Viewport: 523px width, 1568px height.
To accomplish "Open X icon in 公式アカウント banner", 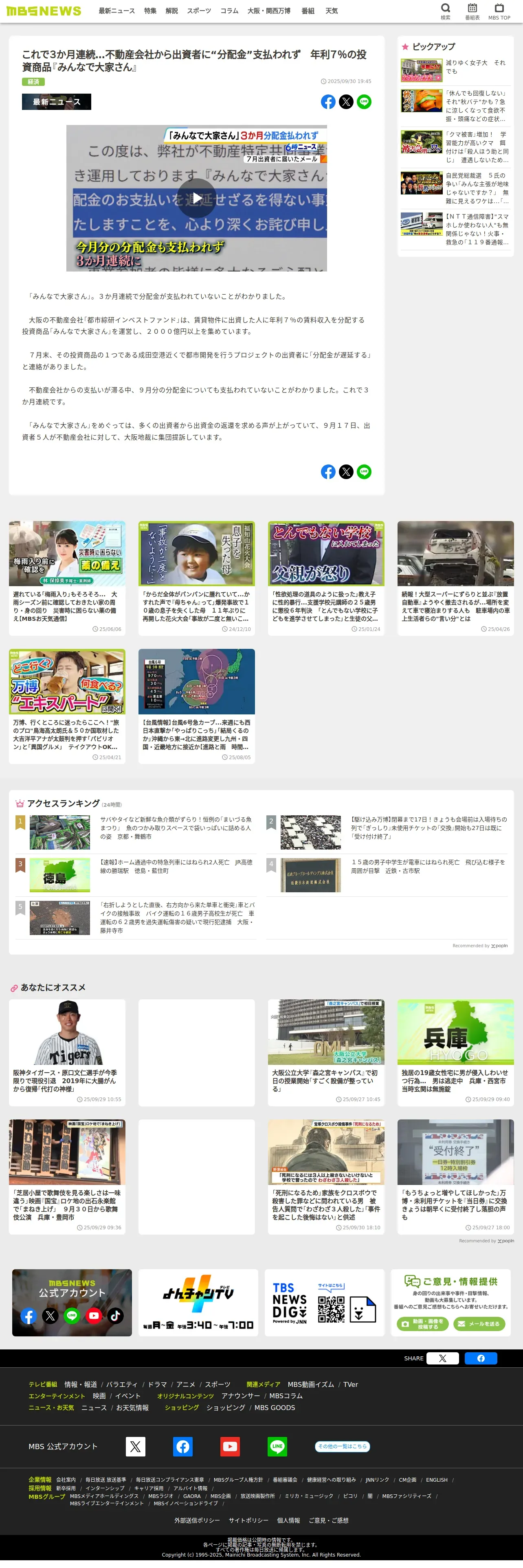I will click(x=51, y=1316).
